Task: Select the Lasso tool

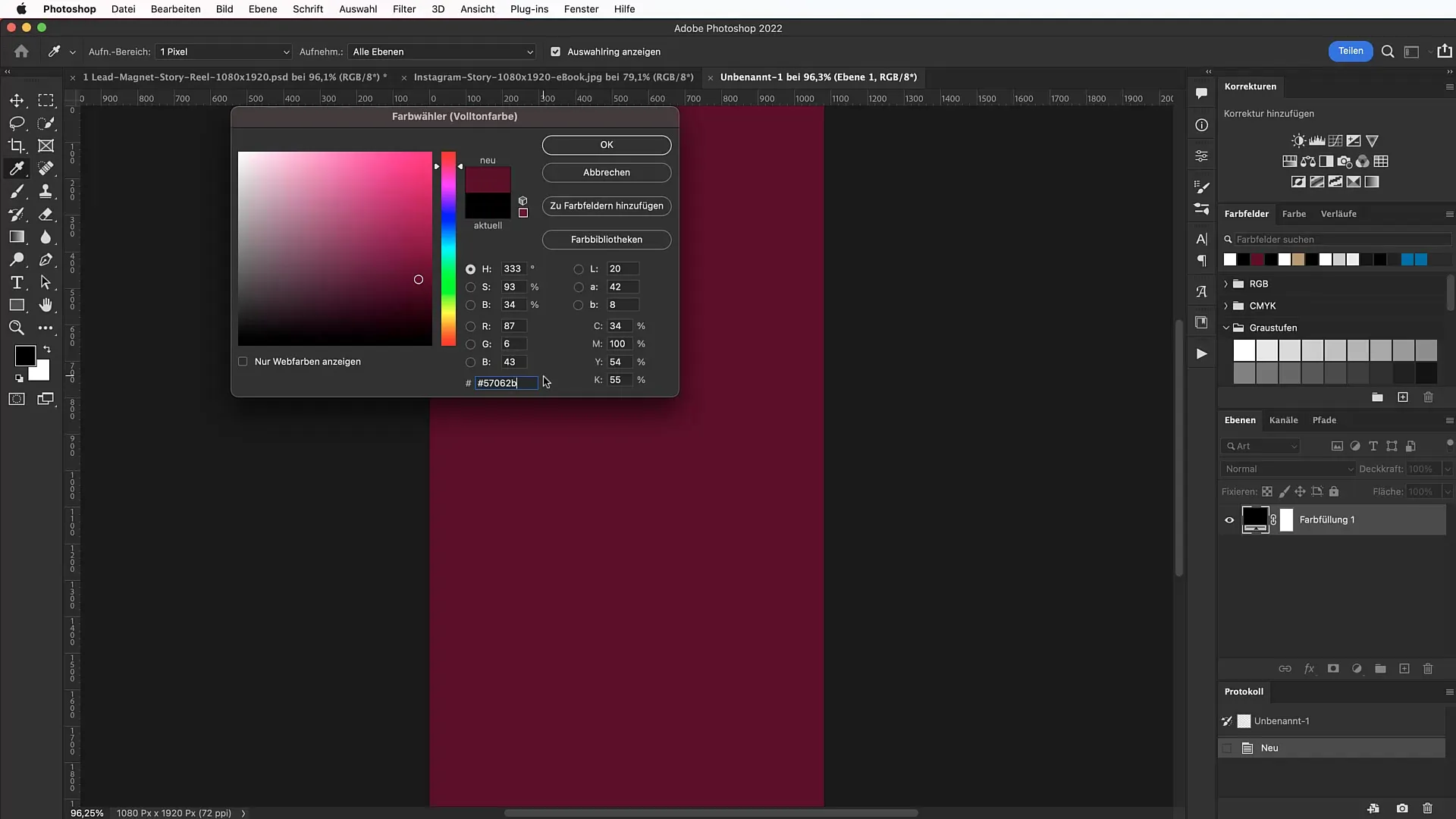Action: pos(17,123)
